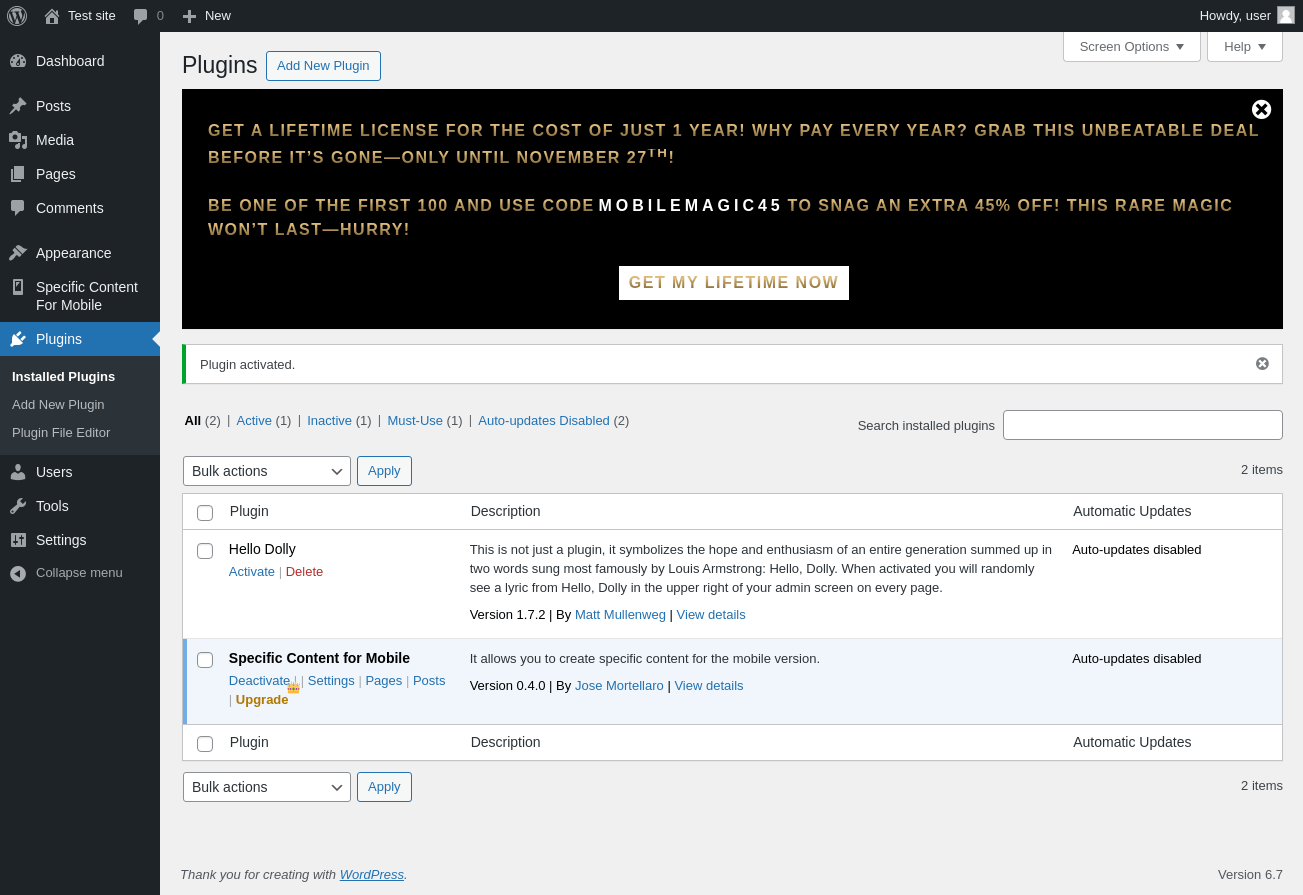Select the Hello Dolly checkbox

(205, 551)
